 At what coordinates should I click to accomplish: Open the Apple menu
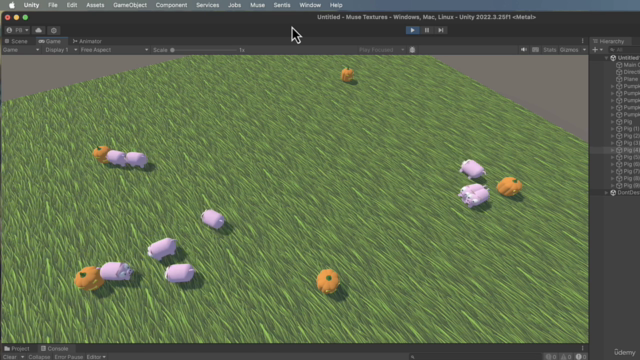point(12,5)
